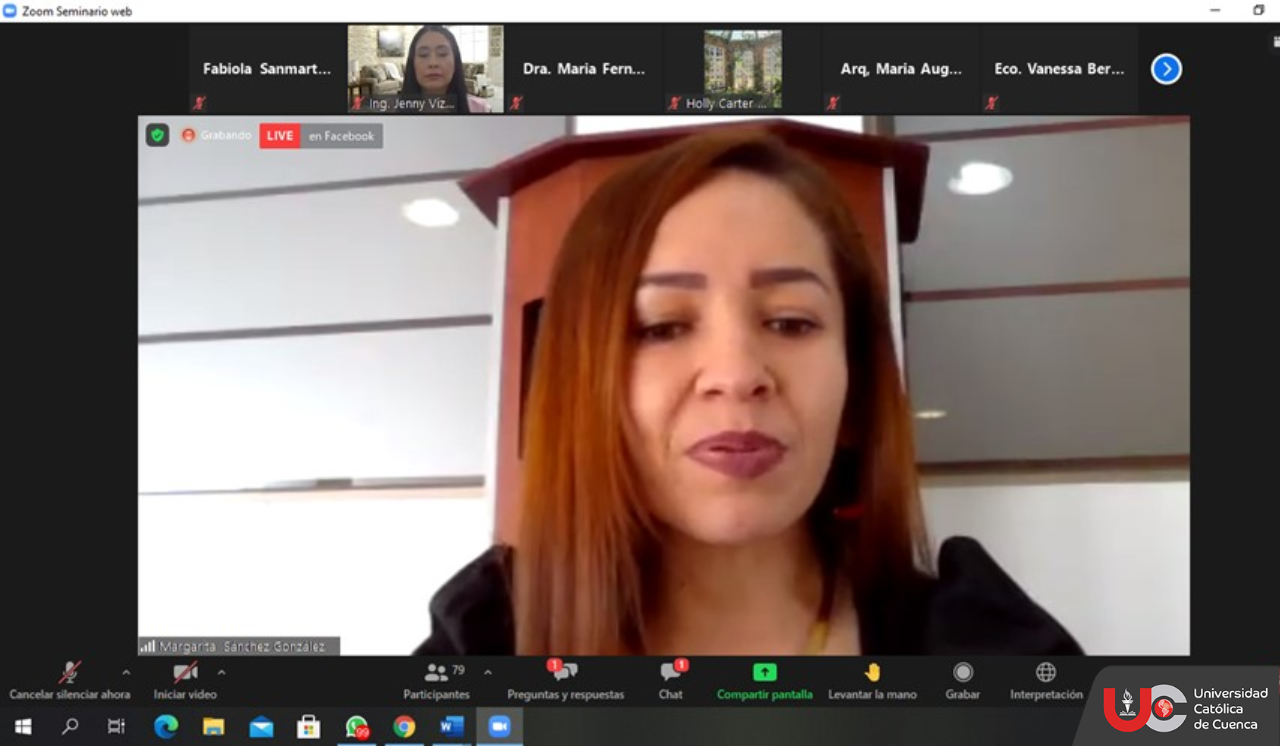Click the Grabando recording indicator
The width and height of the screenshot is (1280, 746).
tap(216, 135)
